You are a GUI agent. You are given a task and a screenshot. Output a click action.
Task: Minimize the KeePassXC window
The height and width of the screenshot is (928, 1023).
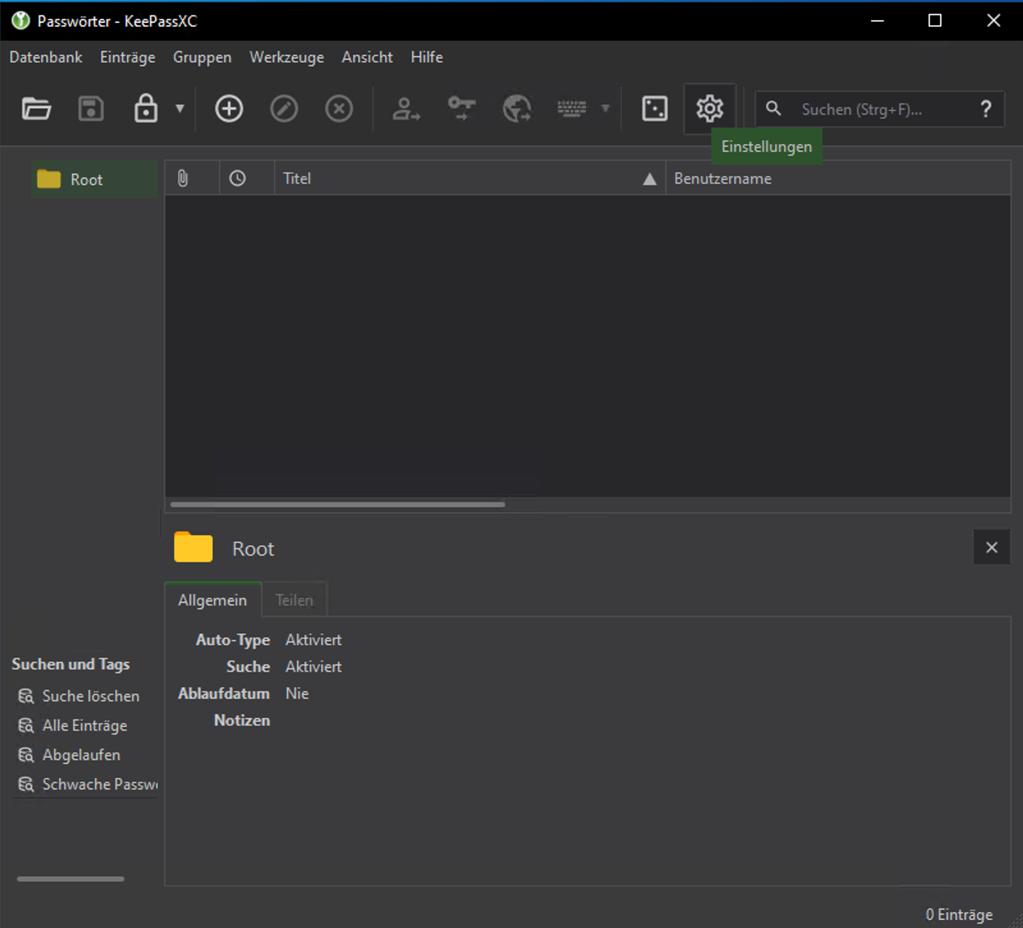click(x=878, y=21)
